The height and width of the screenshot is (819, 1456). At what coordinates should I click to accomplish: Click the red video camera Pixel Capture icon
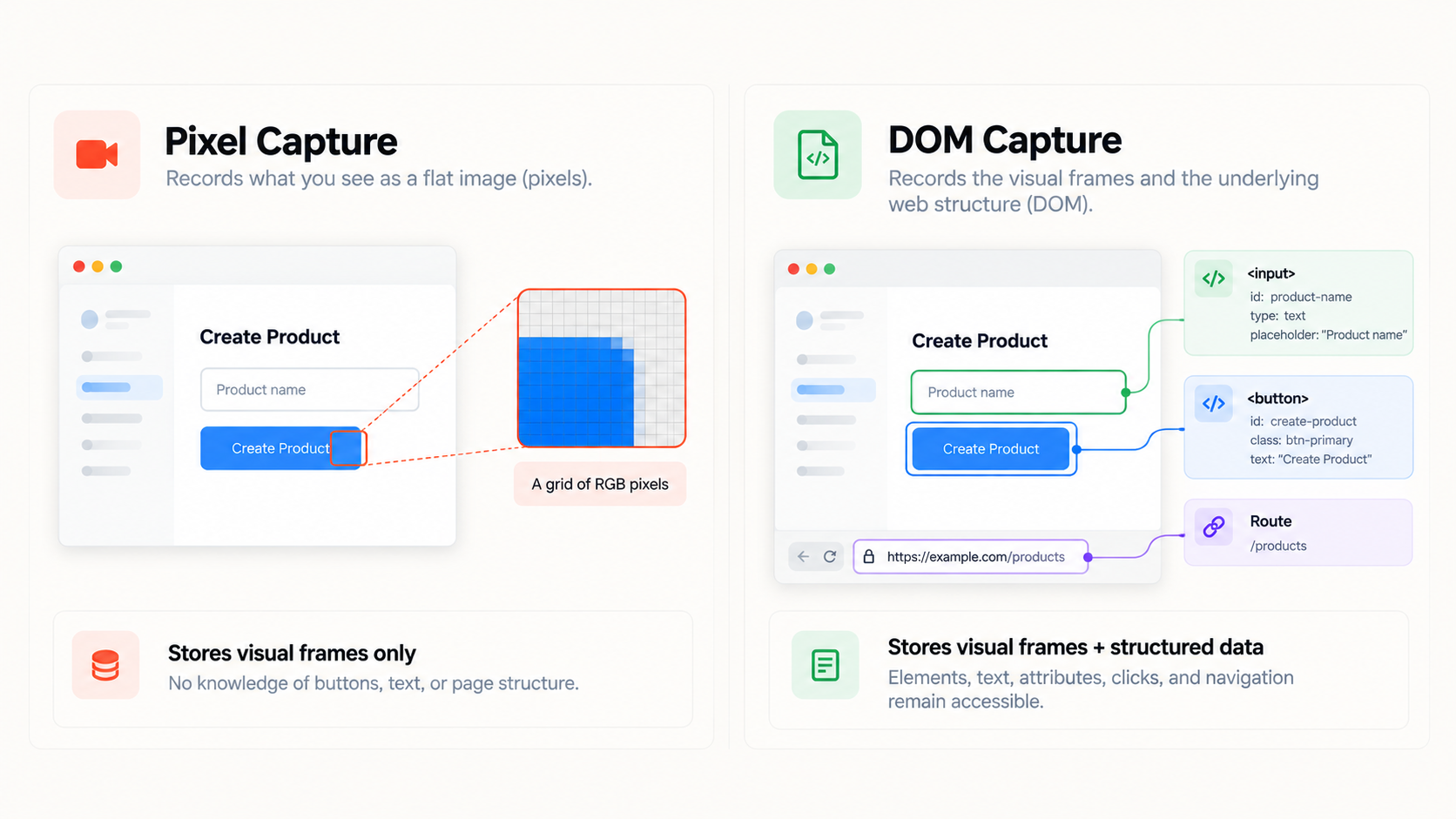pyautogui.click(x=97, y=155)
